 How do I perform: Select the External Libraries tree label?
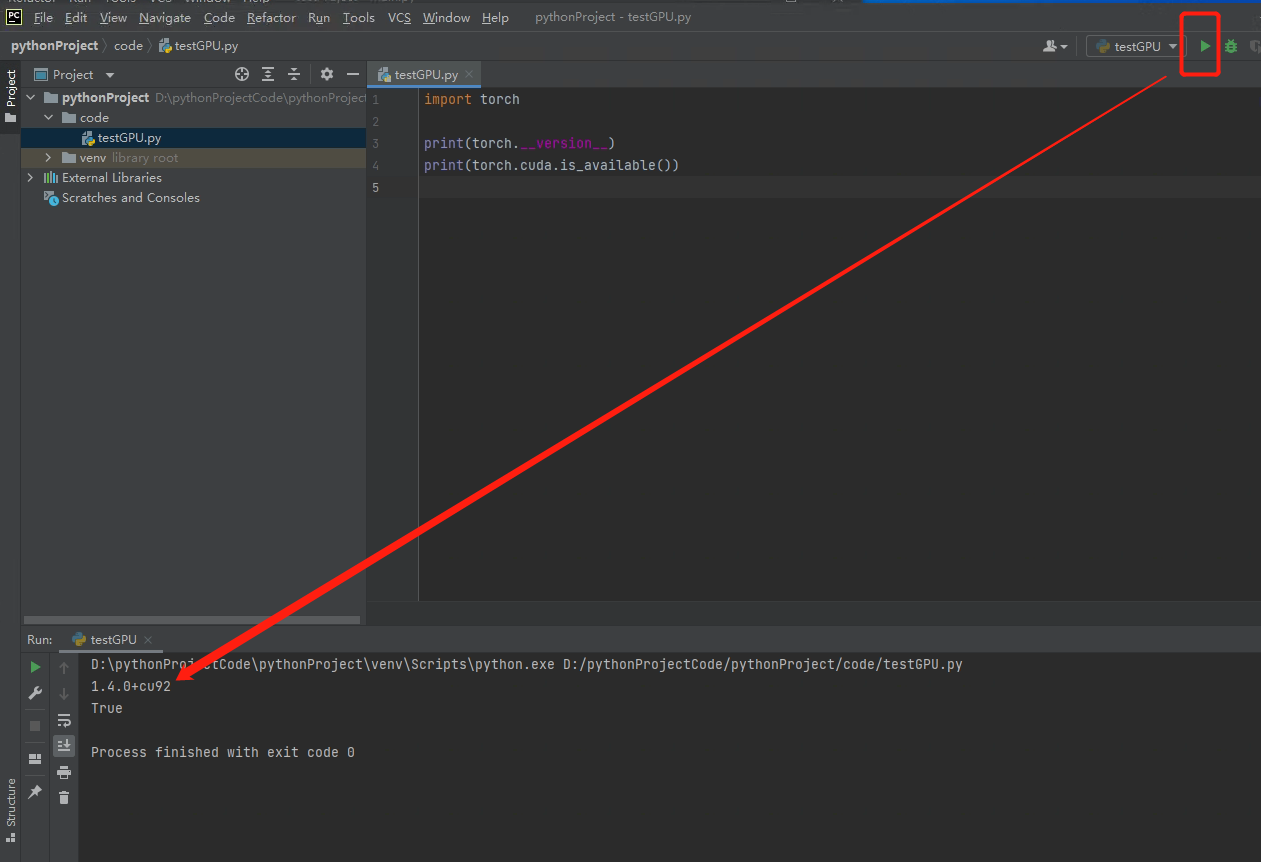111,178
